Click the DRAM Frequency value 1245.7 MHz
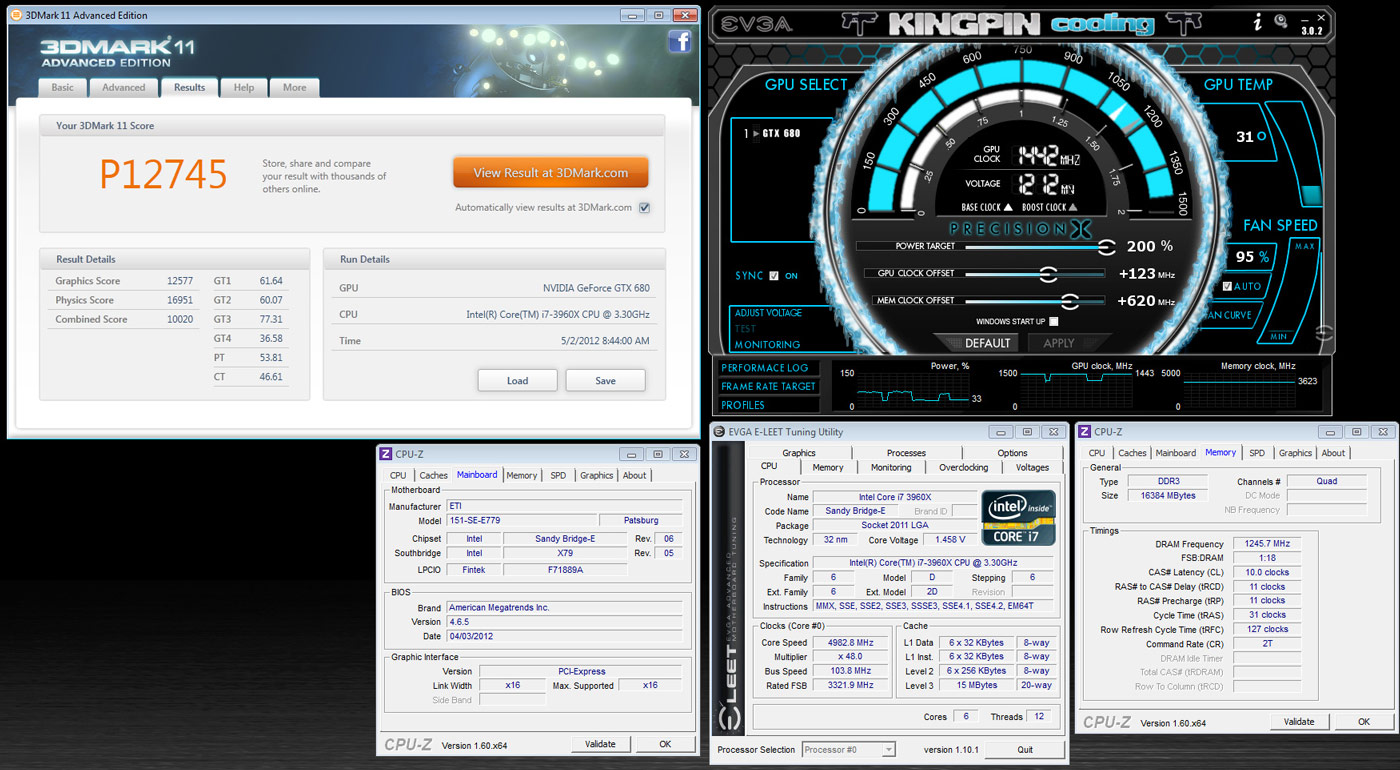 (x=1268, y=544)
